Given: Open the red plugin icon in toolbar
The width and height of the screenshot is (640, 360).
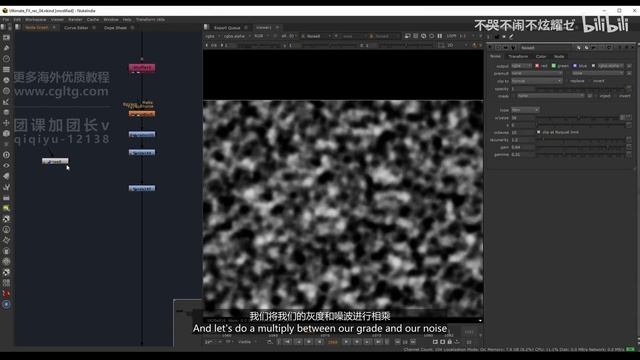Looking at the screenshot, I should tap(6, 293).
